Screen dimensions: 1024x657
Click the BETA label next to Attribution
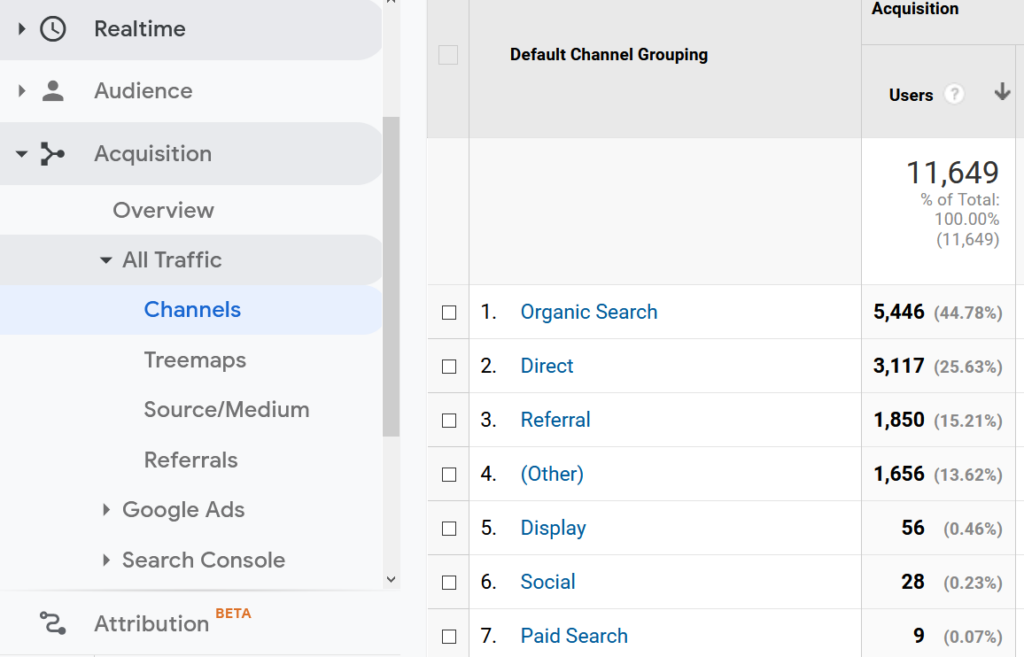click(232, 613)
